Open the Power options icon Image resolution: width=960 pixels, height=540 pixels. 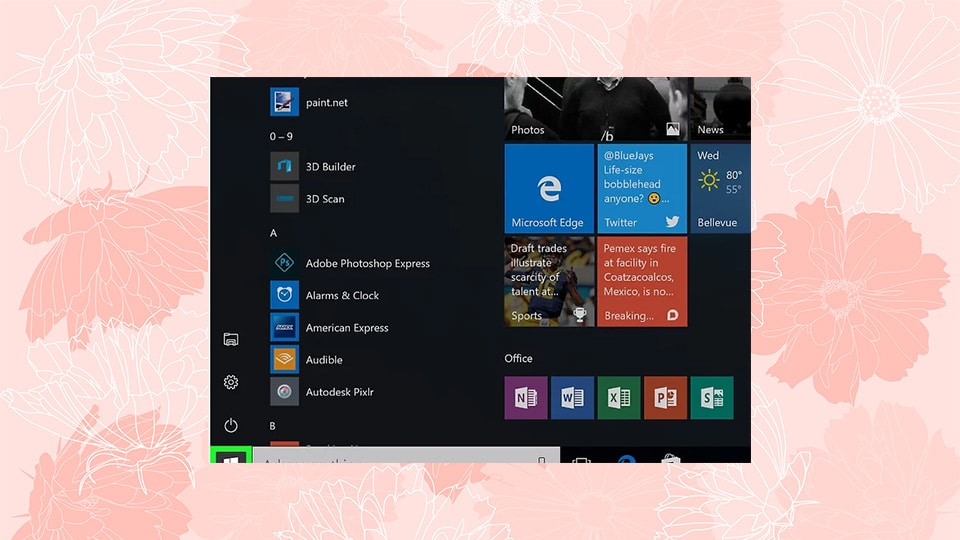[231, 425]
